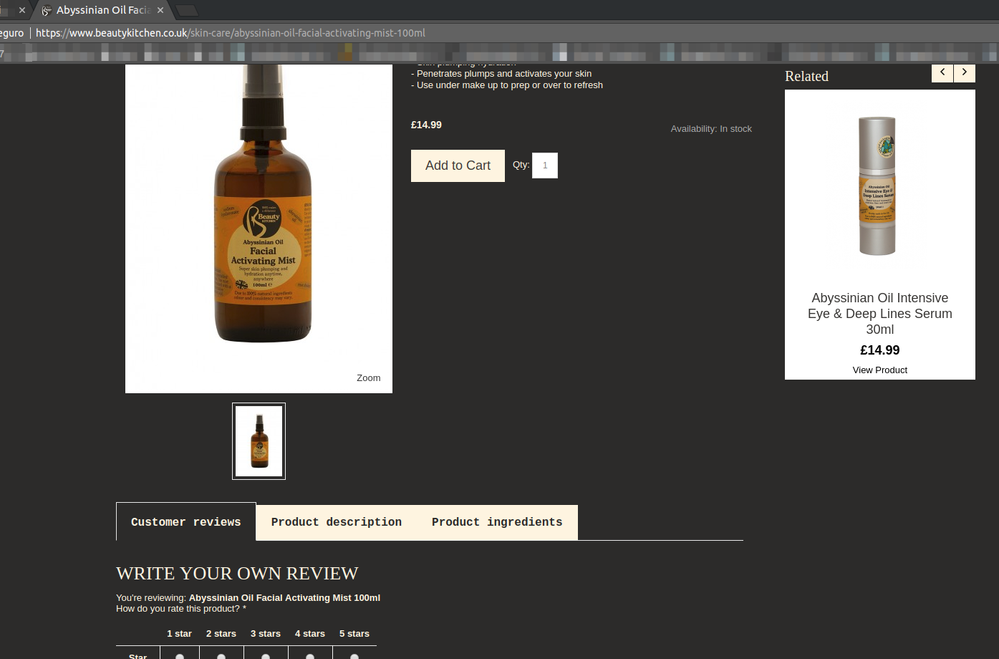Select the 5 stars rating radio button
This screenshot has height=659, width=999.
tap(354, 656)
